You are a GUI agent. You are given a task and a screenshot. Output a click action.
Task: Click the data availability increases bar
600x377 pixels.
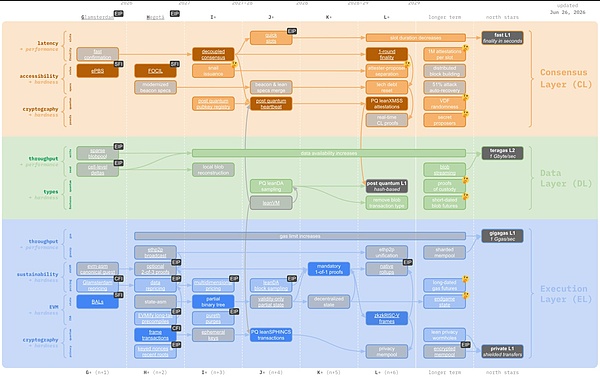[329, 153]
